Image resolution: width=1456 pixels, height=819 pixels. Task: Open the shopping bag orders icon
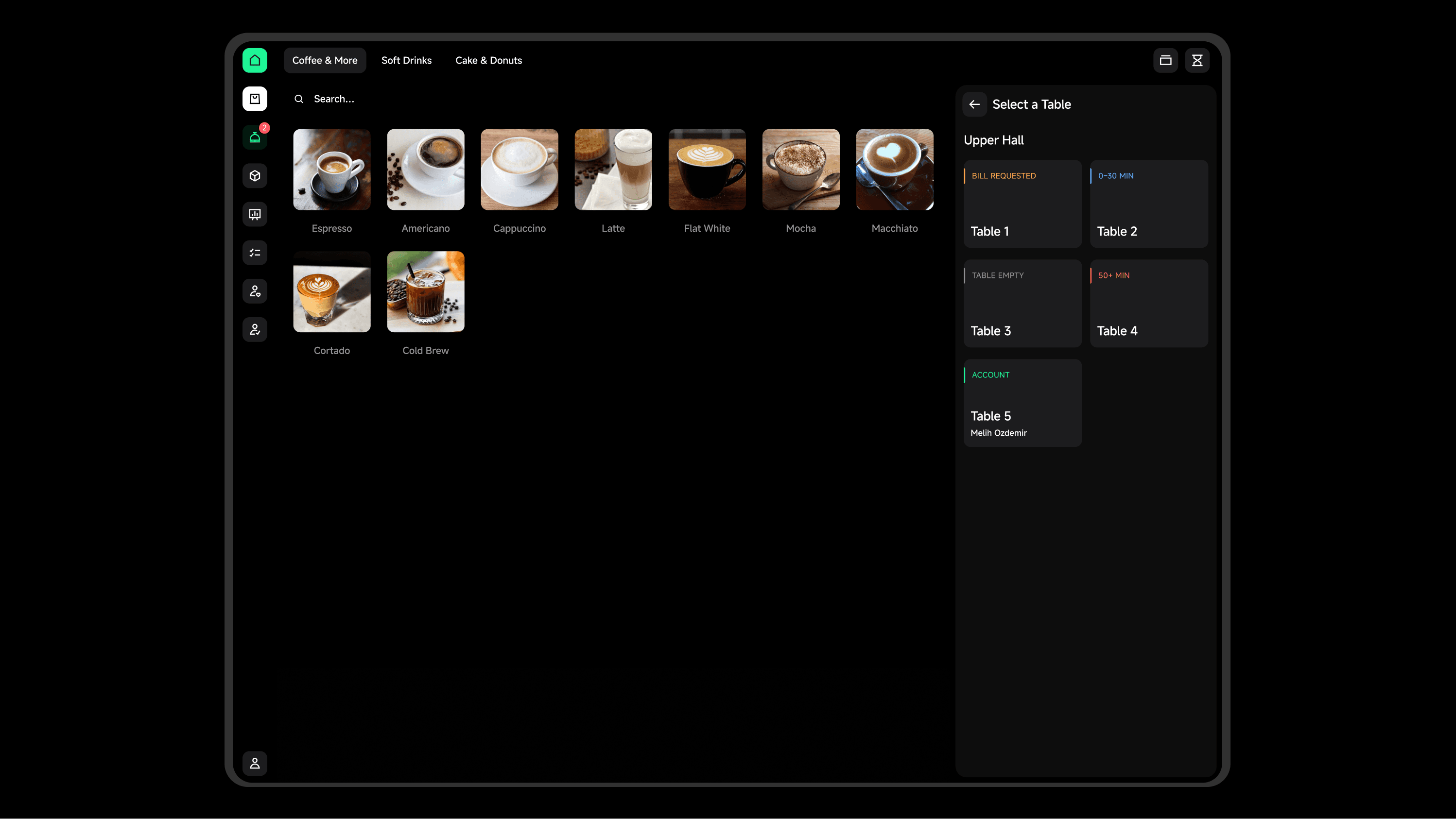[x=255, y=99]
